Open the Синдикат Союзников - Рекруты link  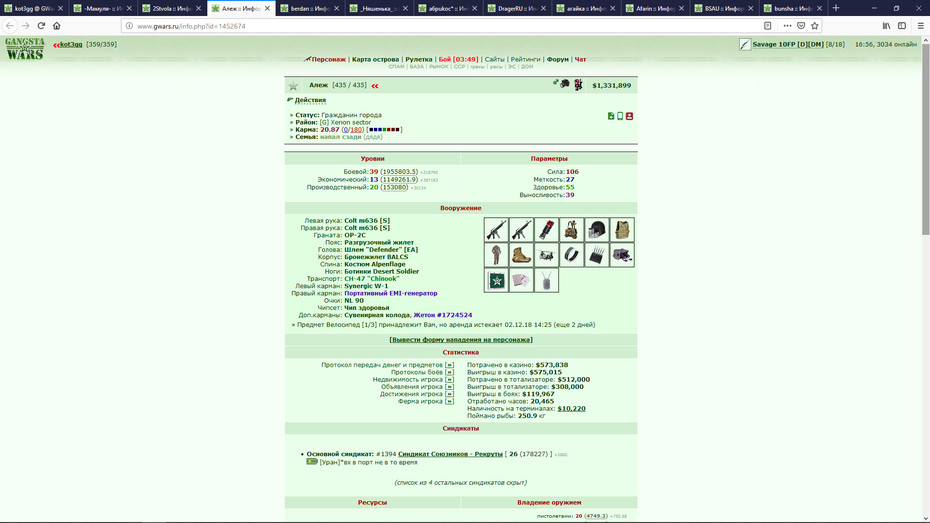[x=450, y=454]
